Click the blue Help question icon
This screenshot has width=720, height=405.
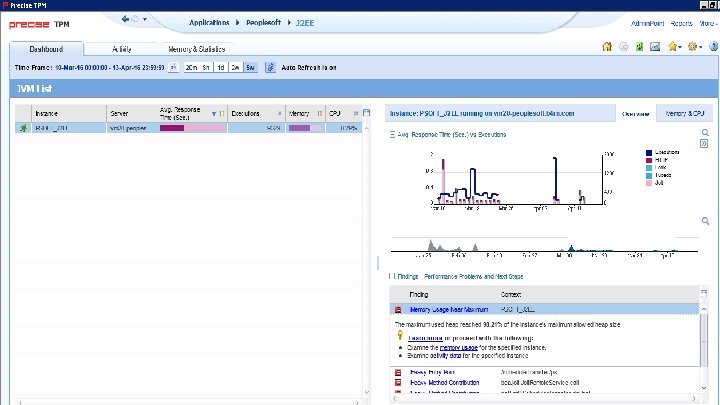point(714,46)
